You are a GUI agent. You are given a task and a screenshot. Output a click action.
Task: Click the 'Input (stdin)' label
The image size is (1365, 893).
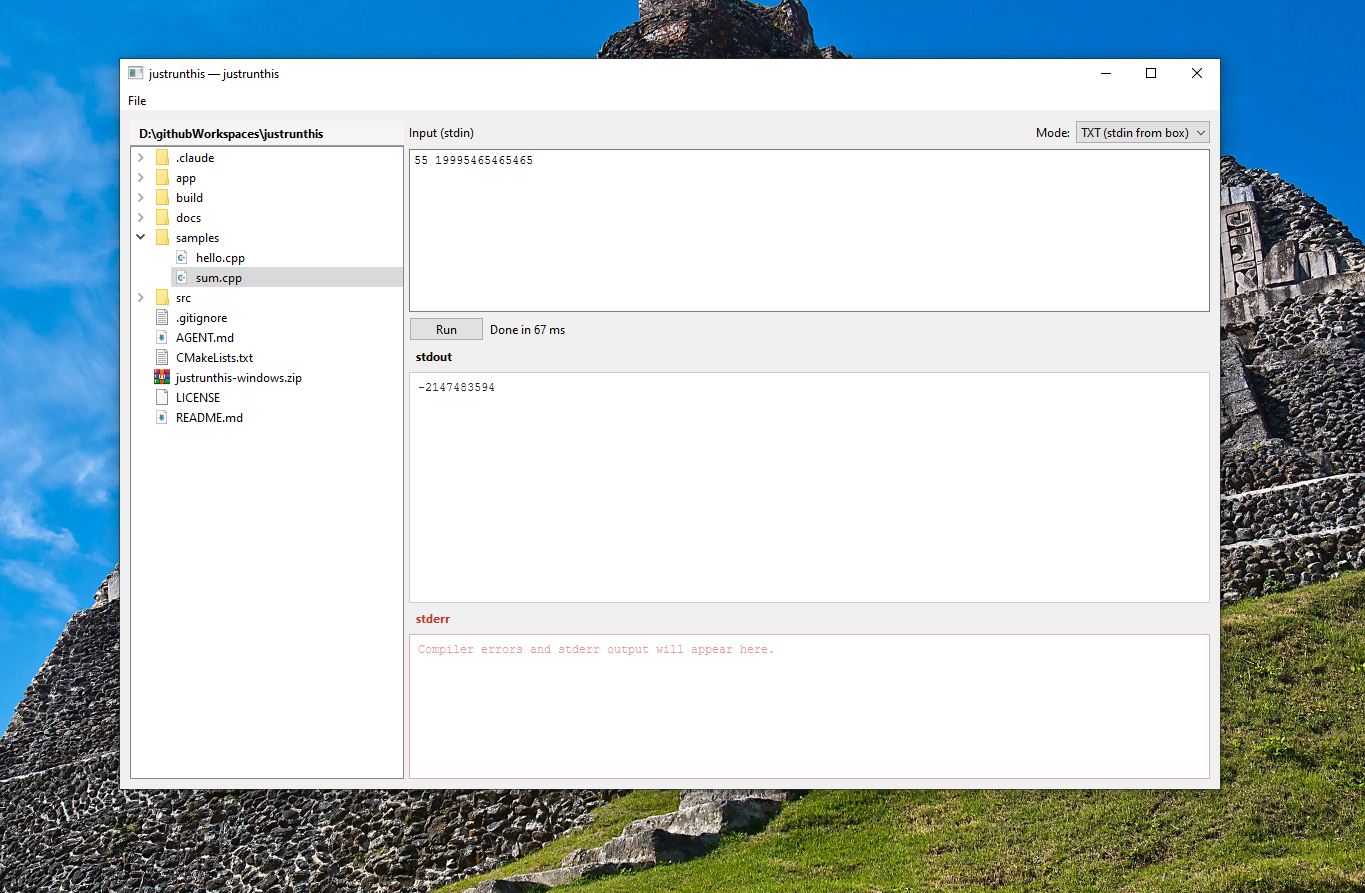click(x=441, y=132)
